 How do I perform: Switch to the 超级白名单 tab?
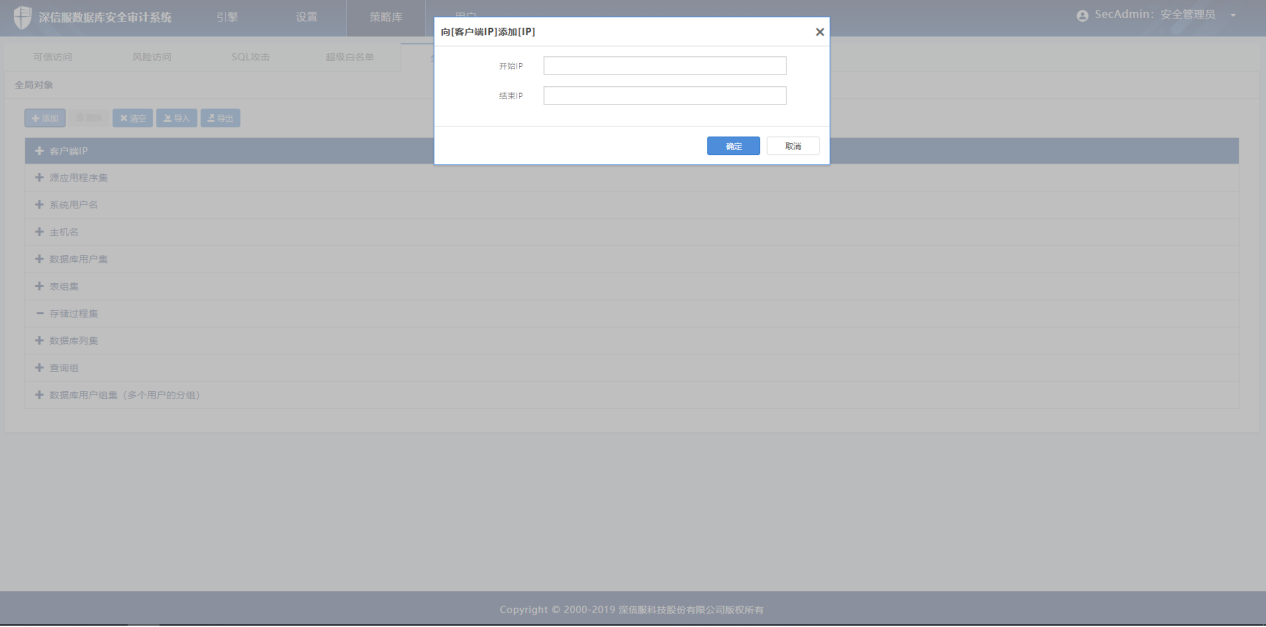350,57
